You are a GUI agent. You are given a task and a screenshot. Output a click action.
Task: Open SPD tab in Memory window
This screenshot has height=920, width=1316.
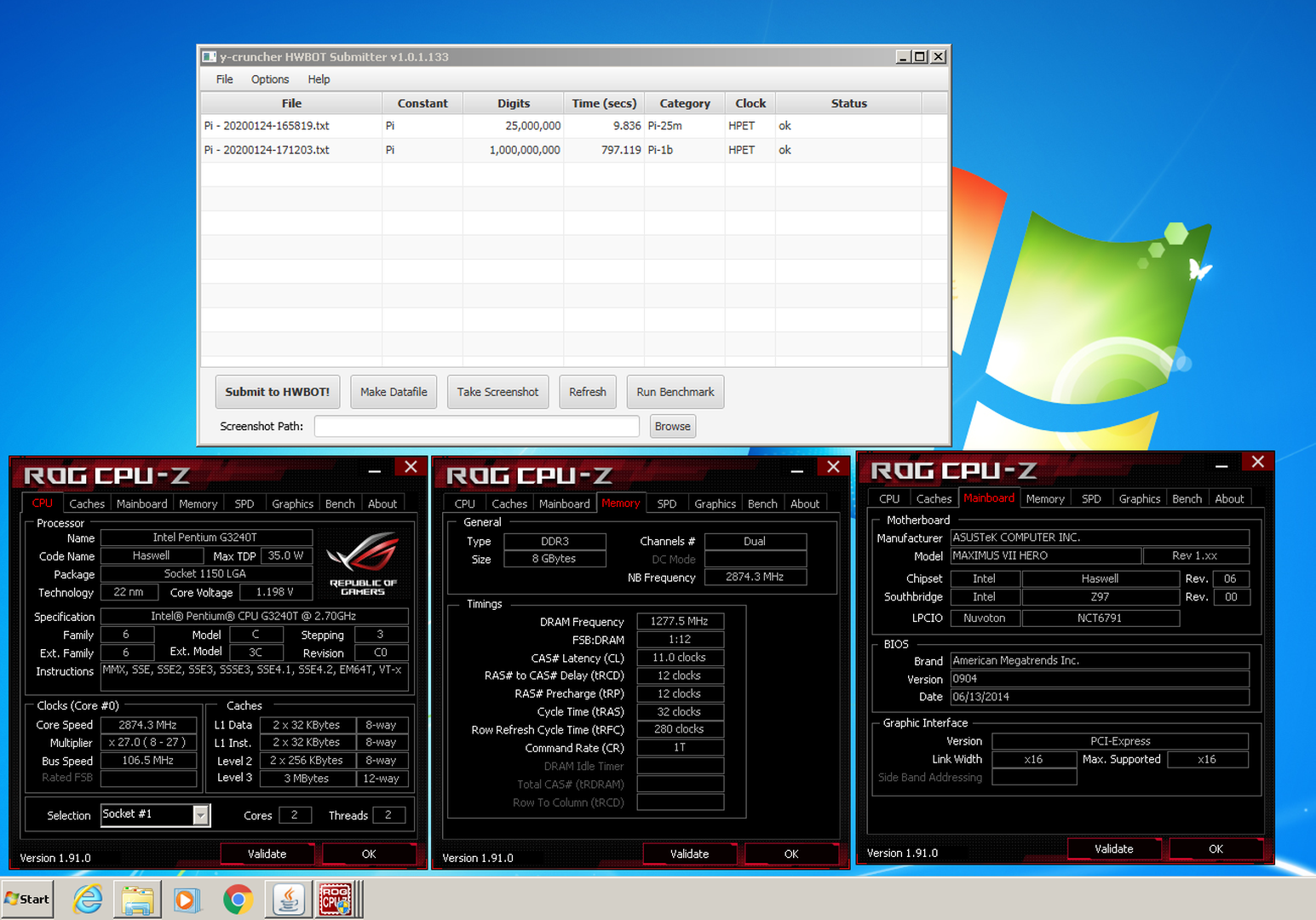667,503
